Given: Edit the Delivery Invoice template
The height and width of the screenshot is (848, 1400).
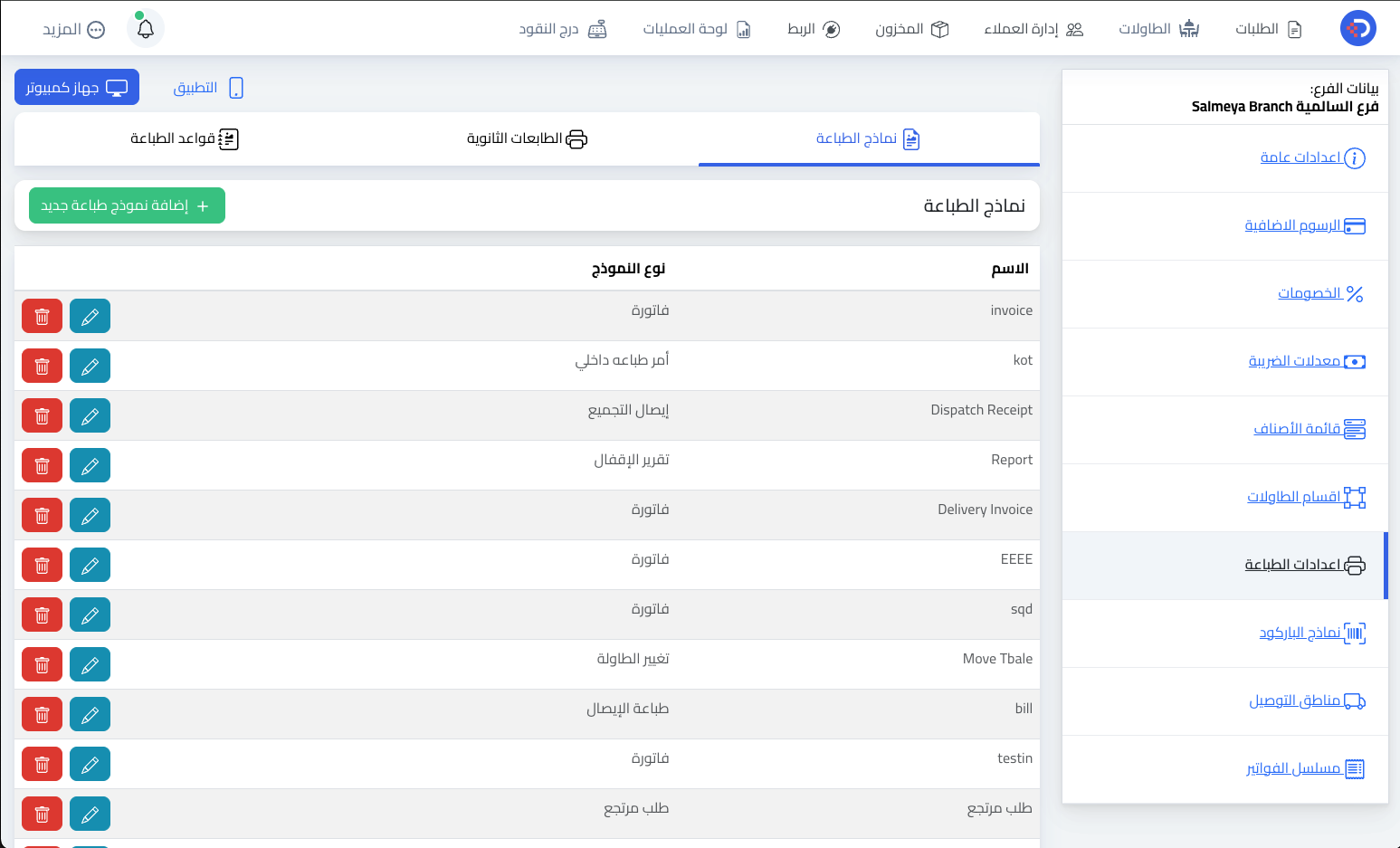Looking at the screenshot, I should (x=90, y=515).
